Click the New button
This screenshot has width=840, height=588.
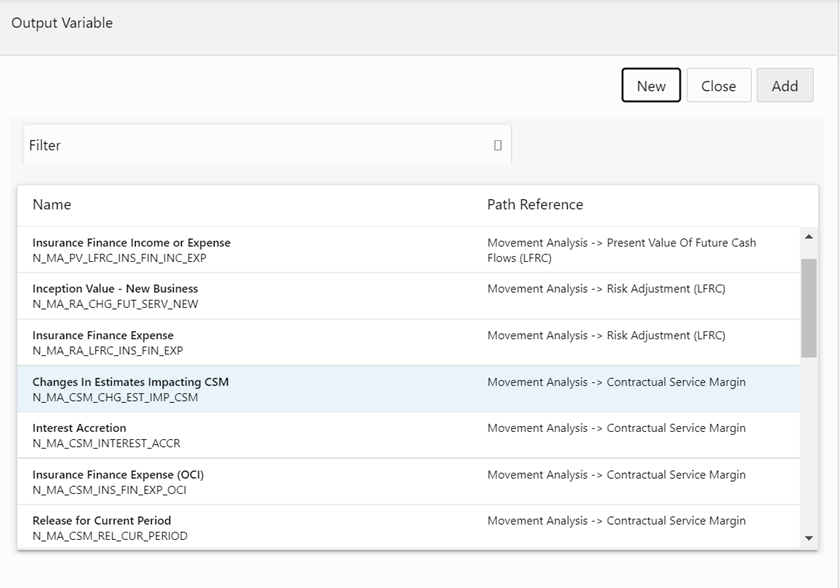(651, 86)
